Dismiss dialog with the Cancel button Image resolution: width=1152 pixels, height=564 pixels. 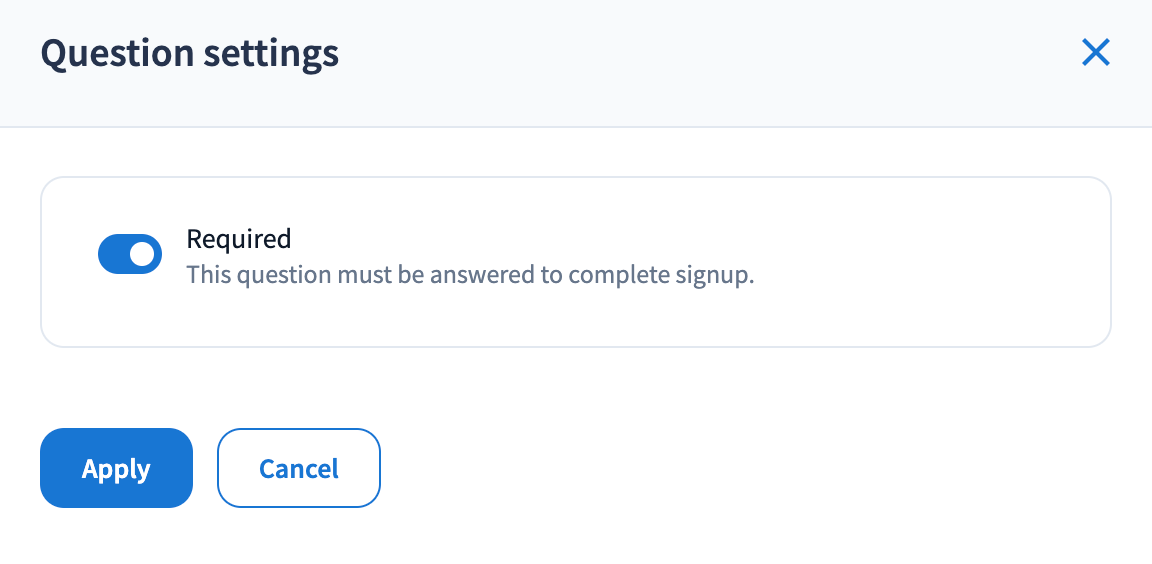pyautogui.click(x=299, y=468)
